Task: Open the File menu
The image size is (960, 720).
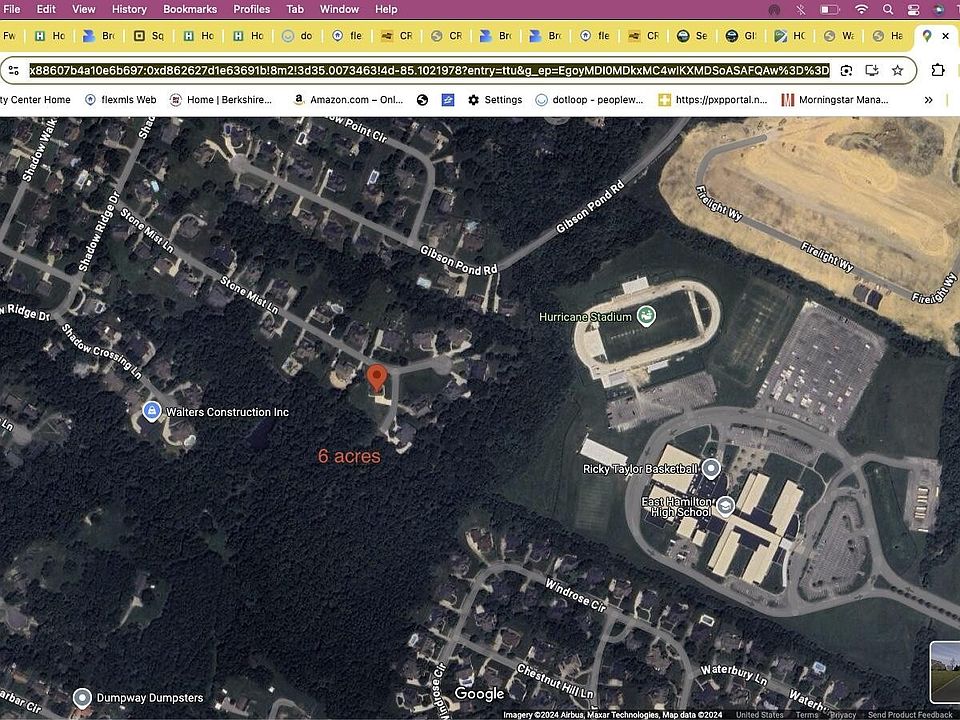Action: pyautogui.click(x=11, y=9)
